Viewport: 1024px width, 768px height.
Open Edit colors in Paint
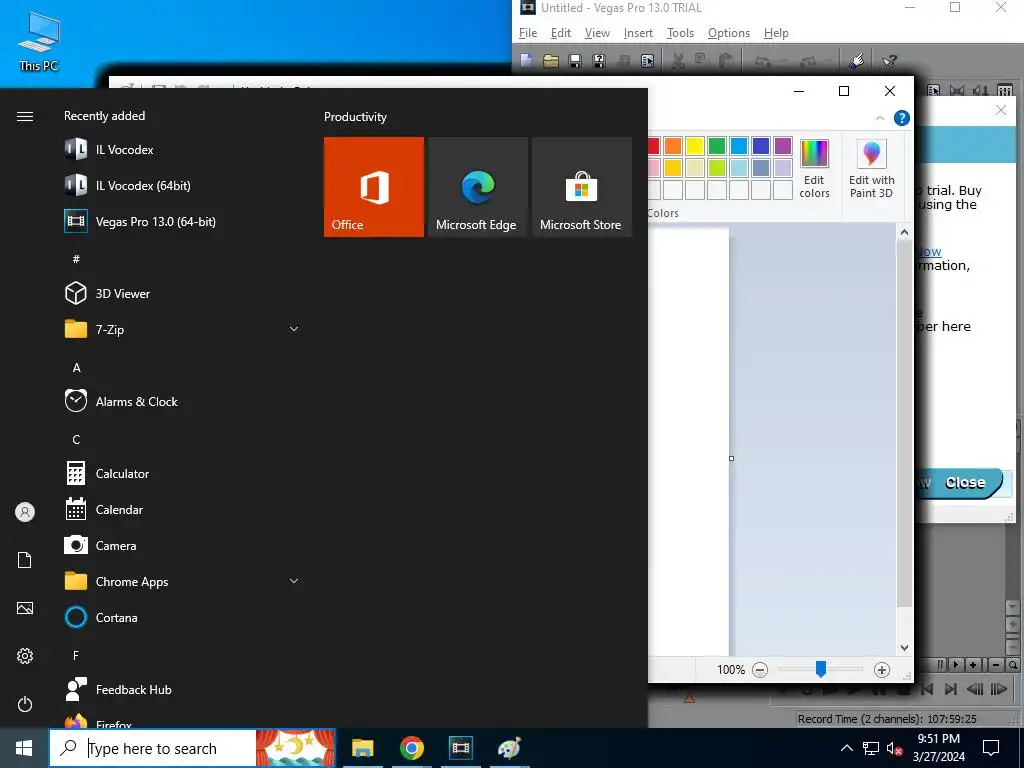814,169
